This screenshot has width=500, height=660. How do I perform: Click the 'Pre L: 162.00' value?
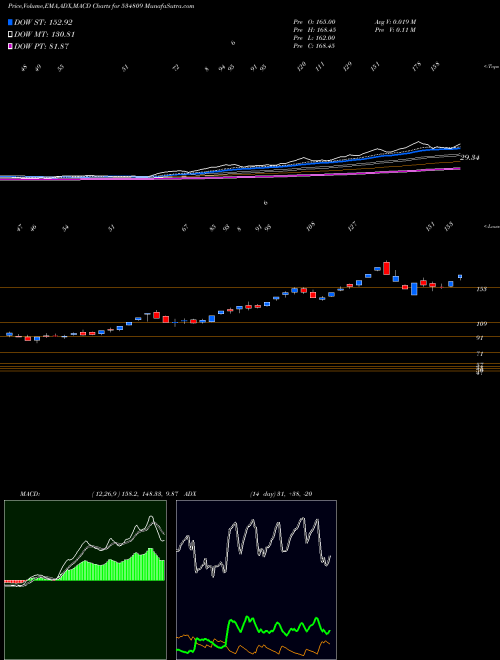314,38
